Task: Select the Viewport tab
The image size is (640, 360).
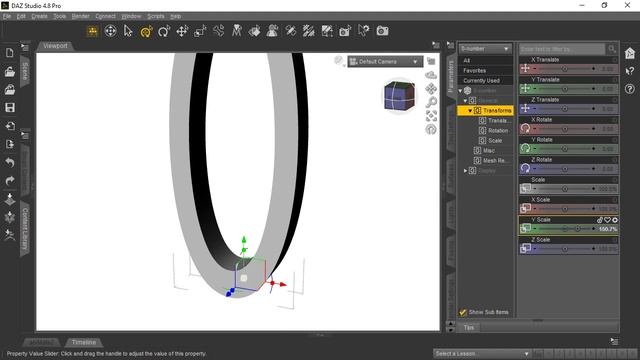Action: coord(56,46)
